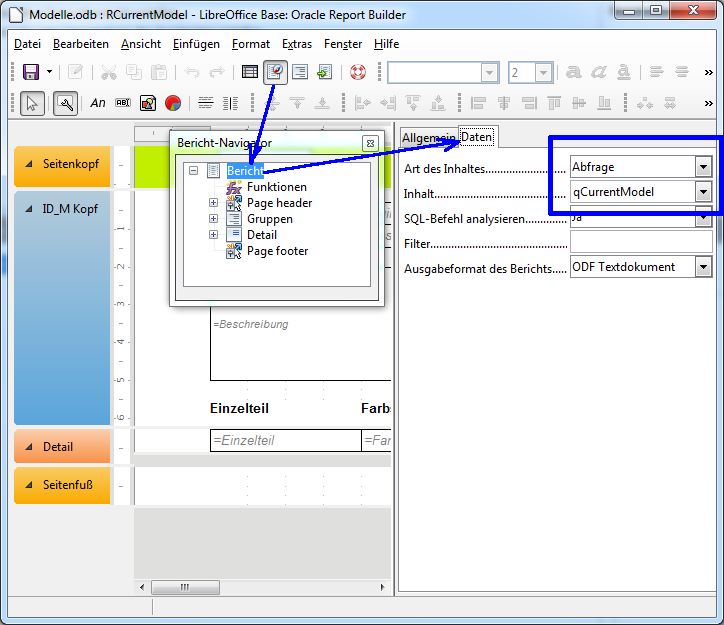This screenshot has height=625, width=724.
Task: Insert a Text Box field icon
Action: point(123,103)
